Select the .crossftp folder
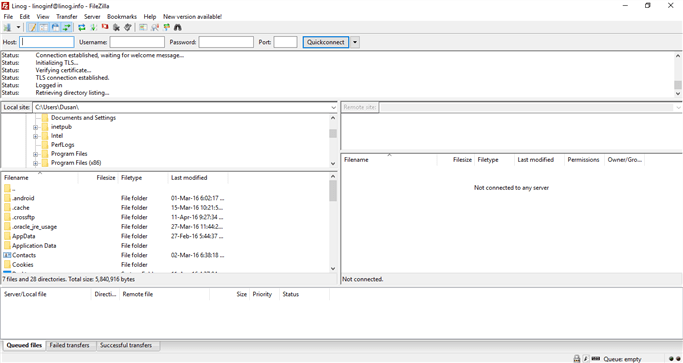The height and width of the screenshot is (363, 683). click(24, 217)
